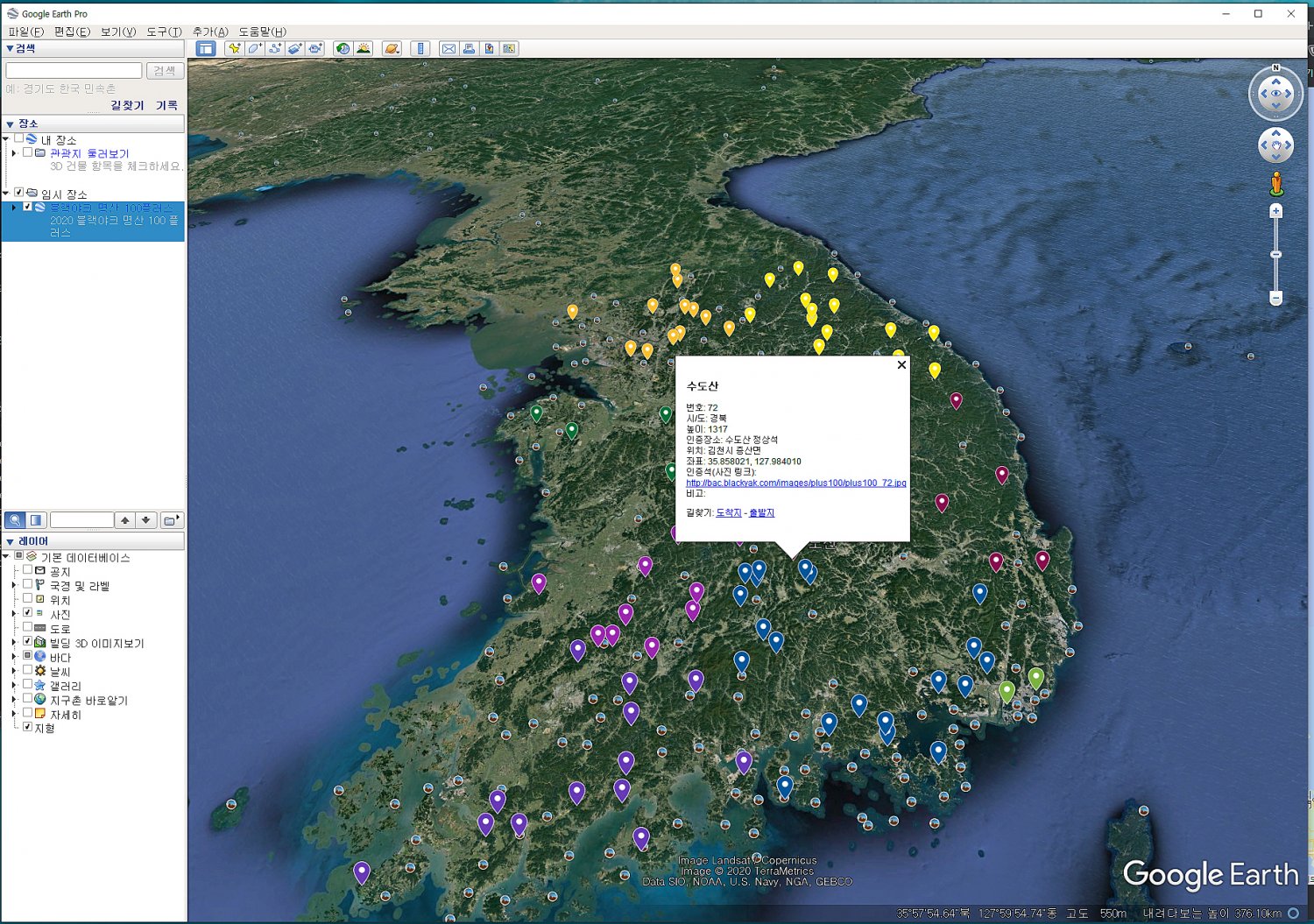Click into the search text field
This screenshot has height=924, width=1314.
(x=74, y=71)
